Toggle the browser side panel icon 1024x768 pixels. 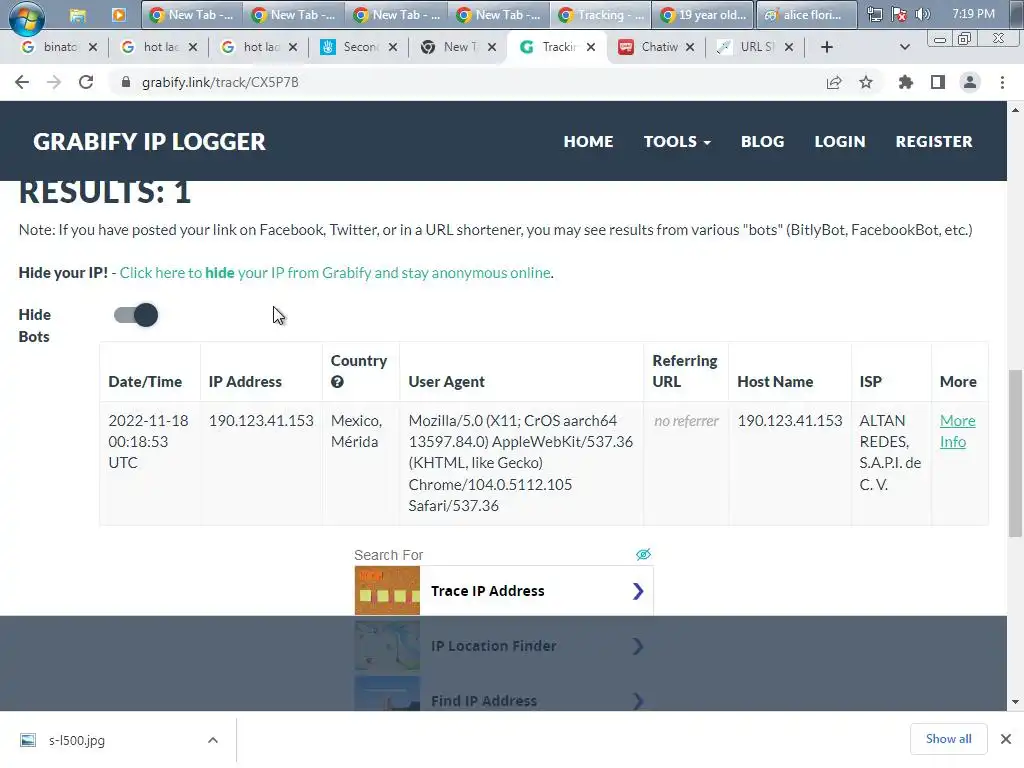click(x=938, y=82)
